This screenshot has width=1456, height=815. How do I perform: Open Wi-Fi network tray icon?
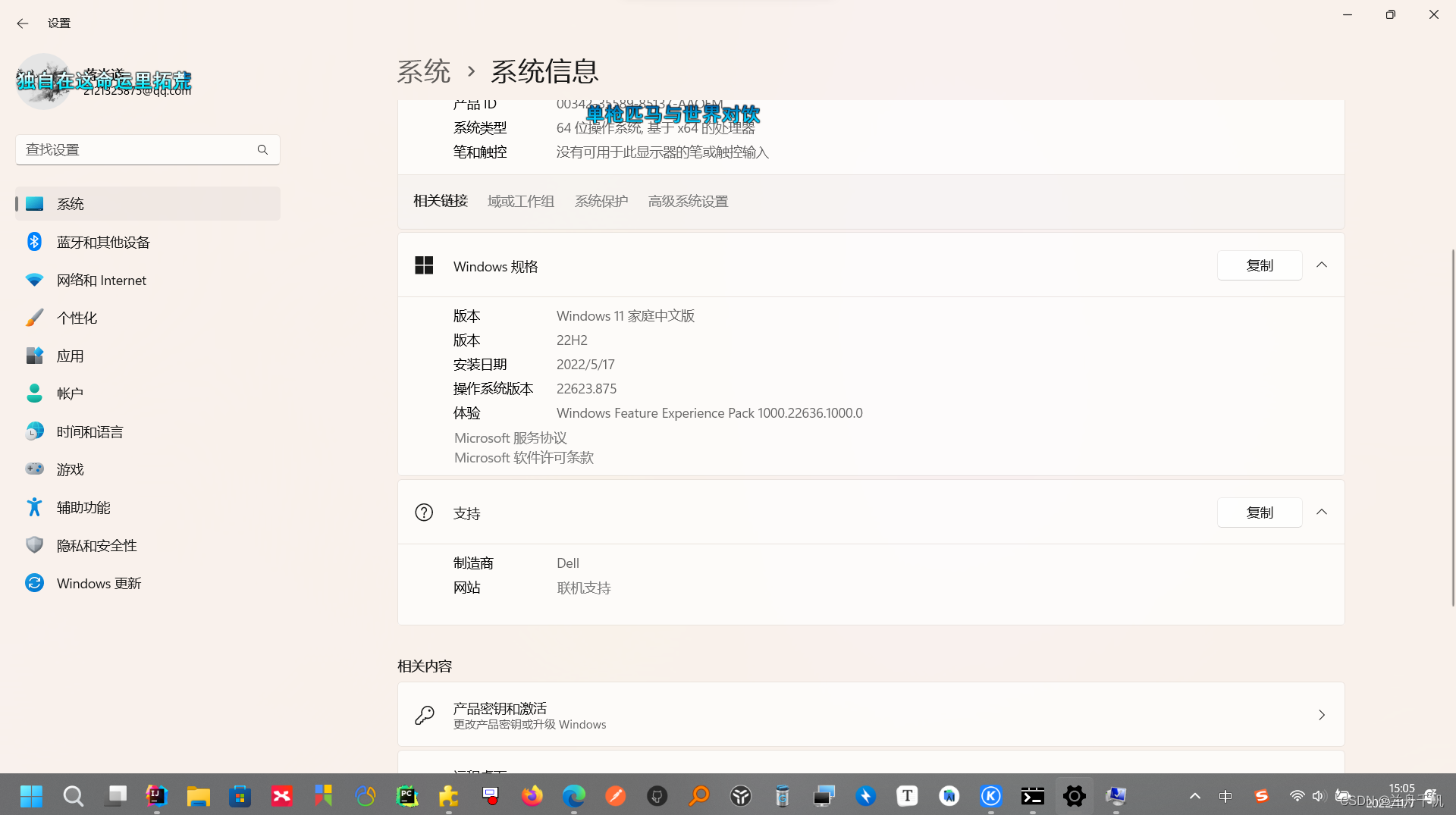coord(1298,796)
